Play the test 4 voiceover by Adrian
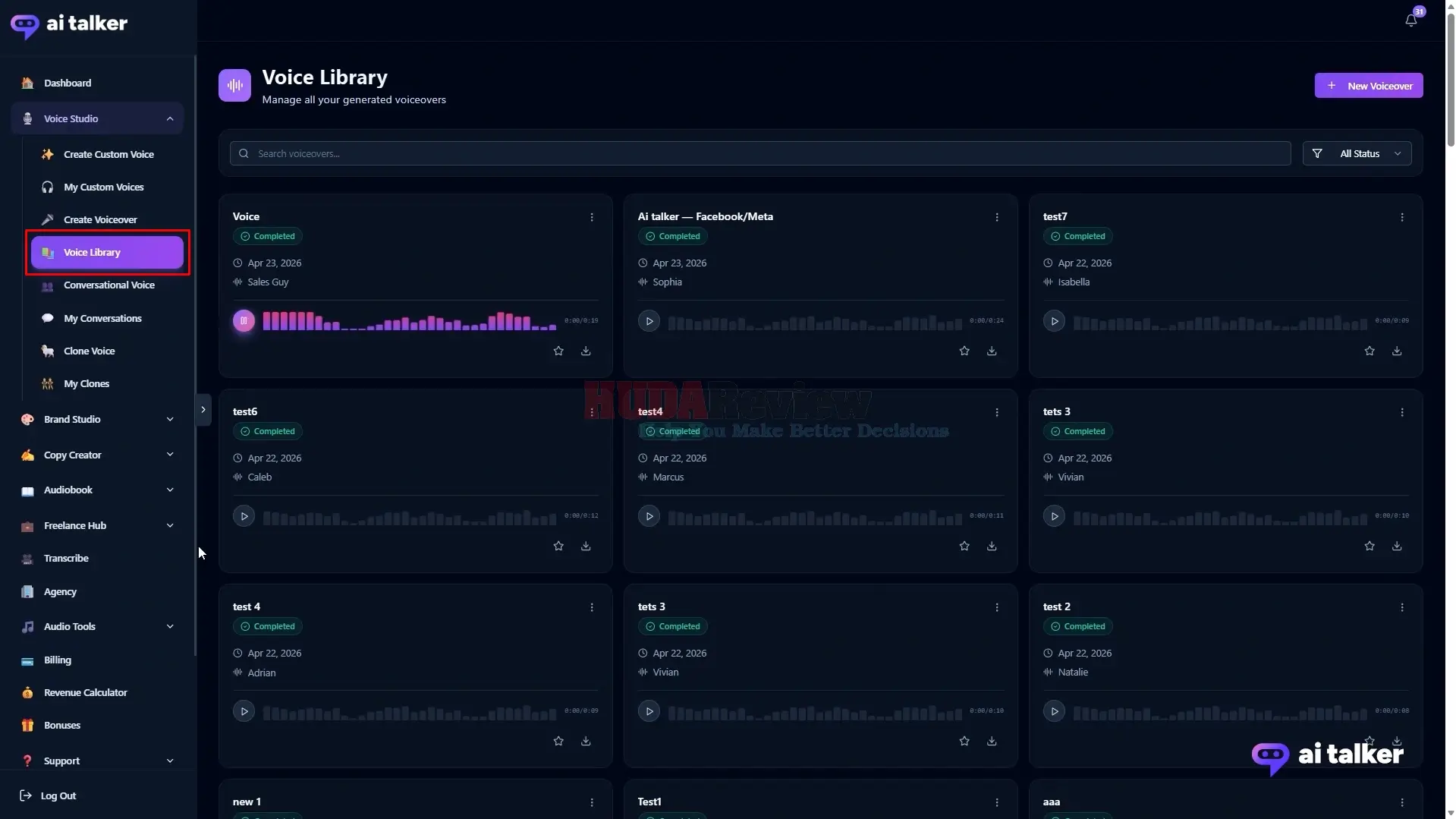 (244, 711)
